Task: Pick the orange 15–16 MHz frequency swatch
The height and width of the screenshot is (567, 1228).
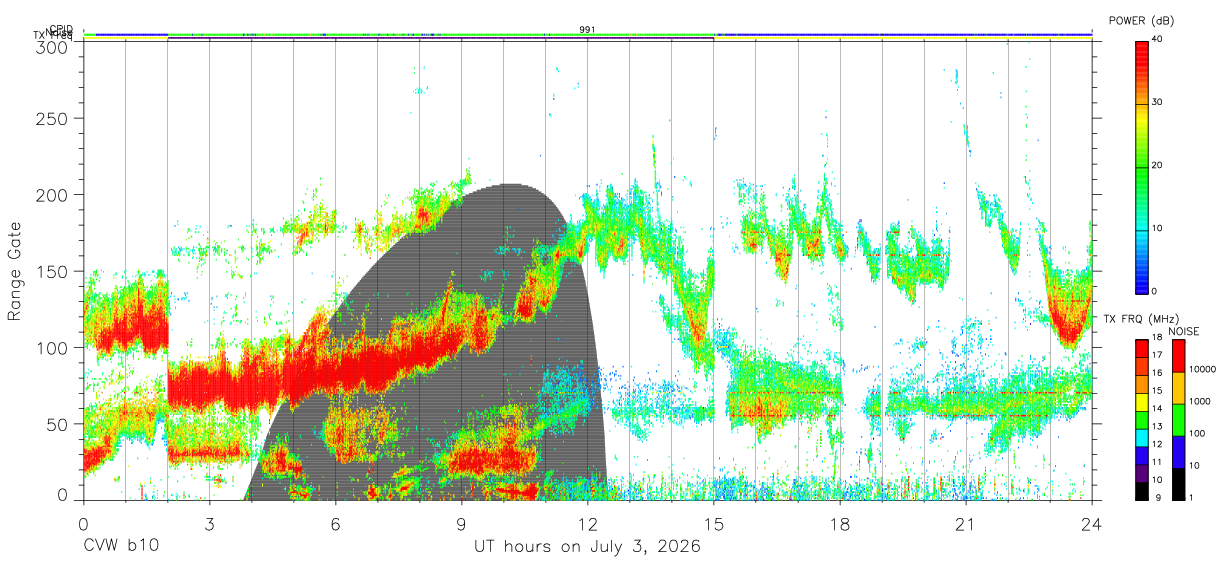Action: point(1142,383)
